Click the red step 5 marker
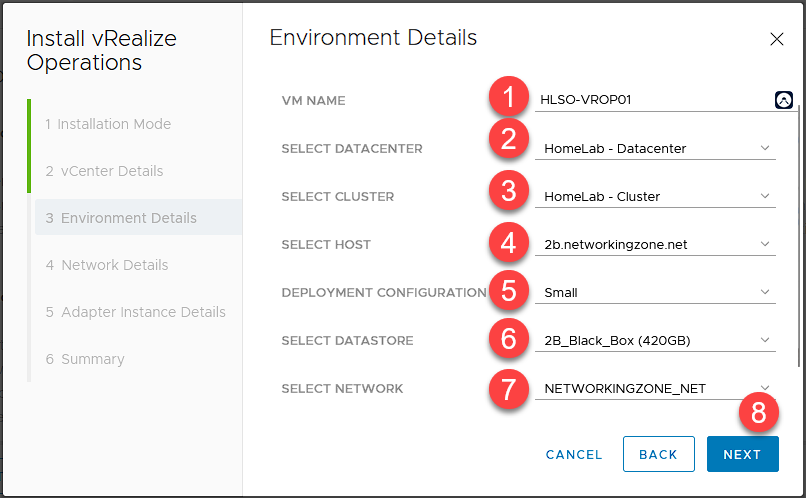Image resolution: width=806 pixels, height=498 pixels. pos(509,292)
